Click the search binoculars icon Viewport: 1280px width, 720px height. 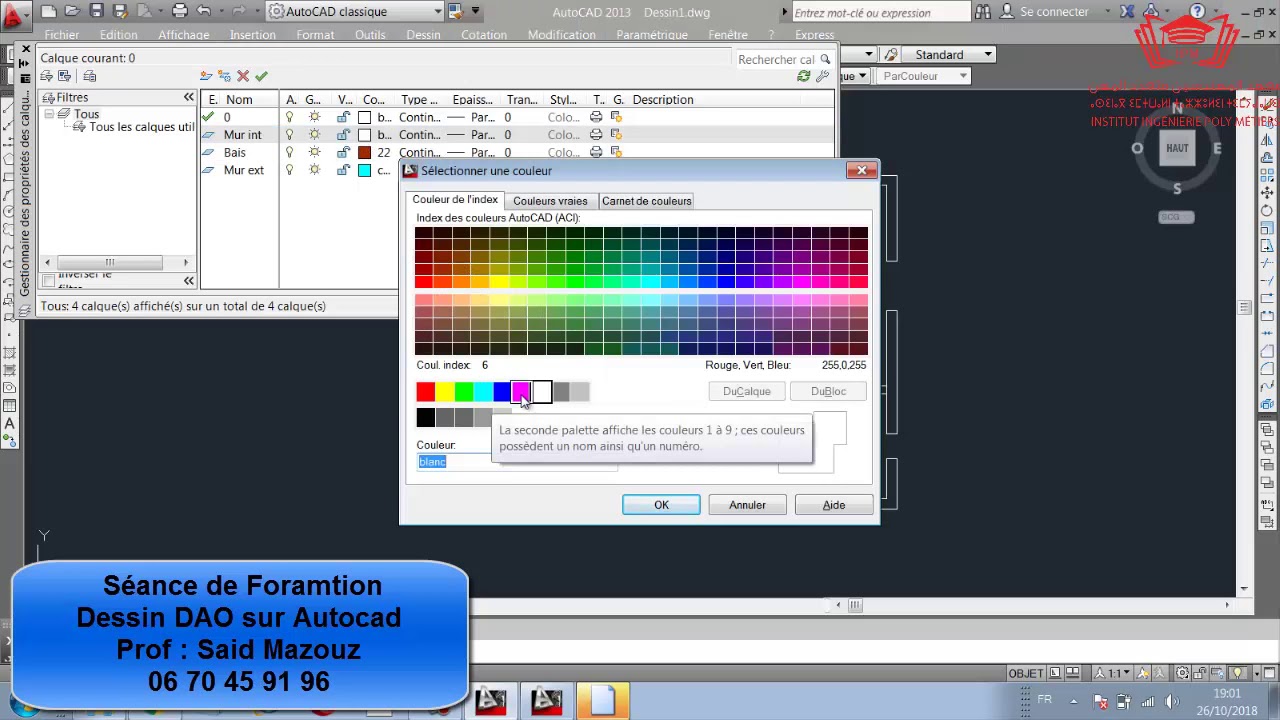pyautogui.click(x=982, y=12)
